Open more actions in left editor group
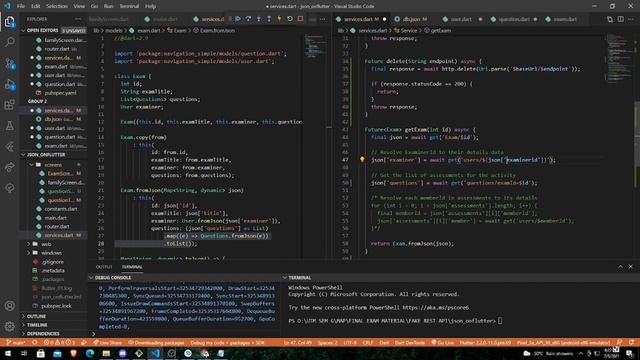640x360 pixels. (322, 19)
